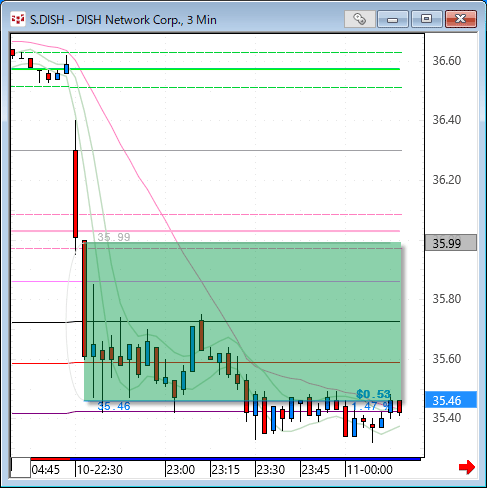Click the 35.40 price axis label
487x488 pixels.
tap(447, 417)
